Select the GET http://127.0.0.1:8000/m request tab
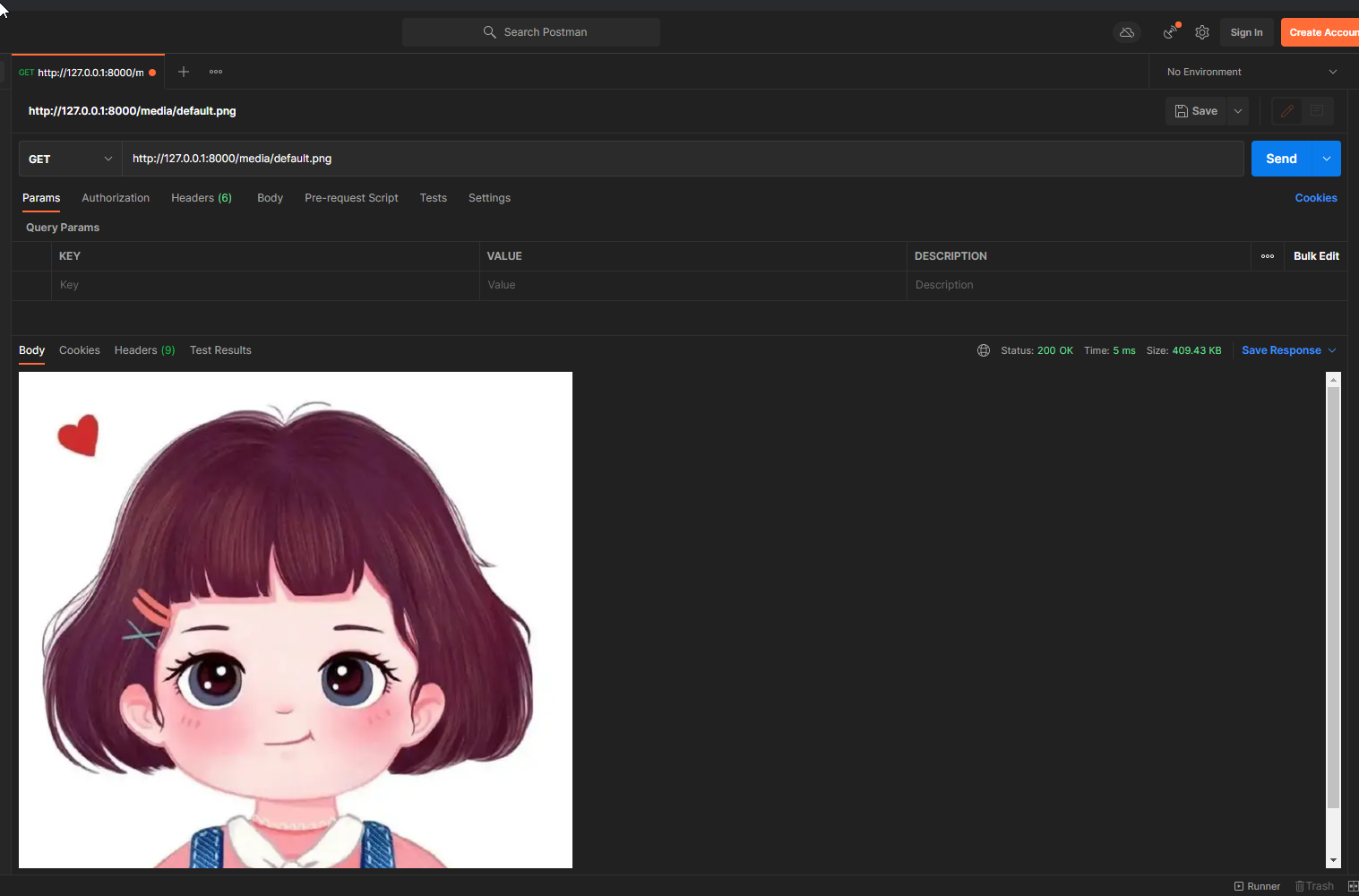Viewport: 1359px width, 896px height. pos(88,73)
